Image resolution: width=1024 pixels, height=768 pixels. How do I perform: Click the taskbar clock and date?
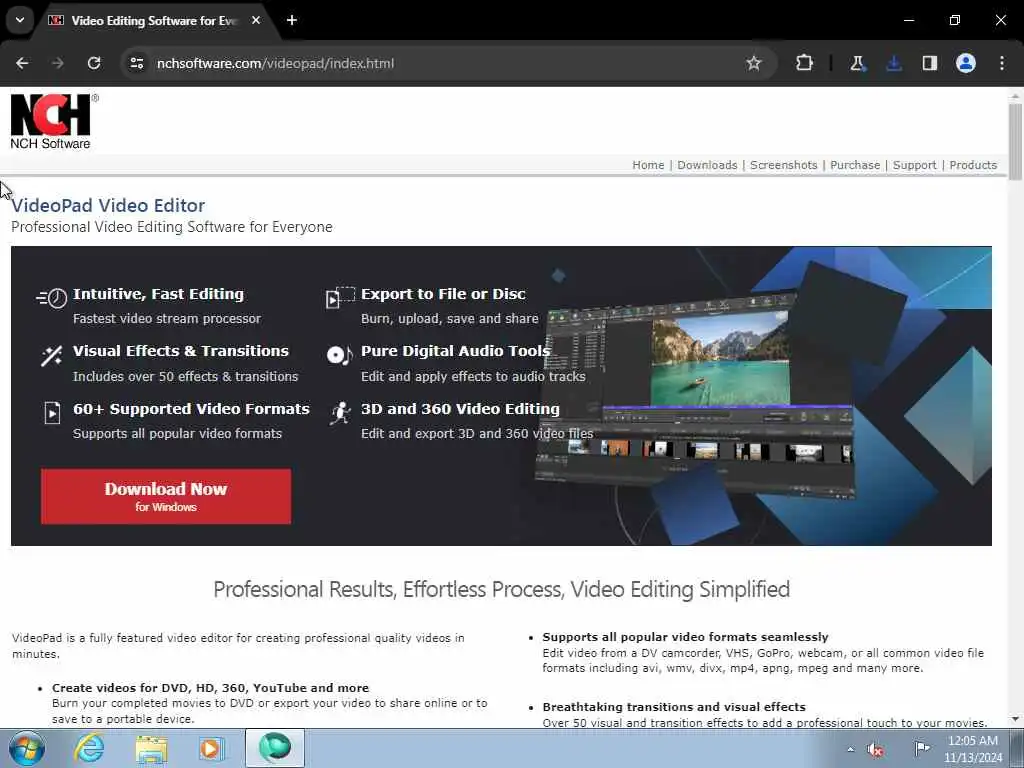(973, 749)
